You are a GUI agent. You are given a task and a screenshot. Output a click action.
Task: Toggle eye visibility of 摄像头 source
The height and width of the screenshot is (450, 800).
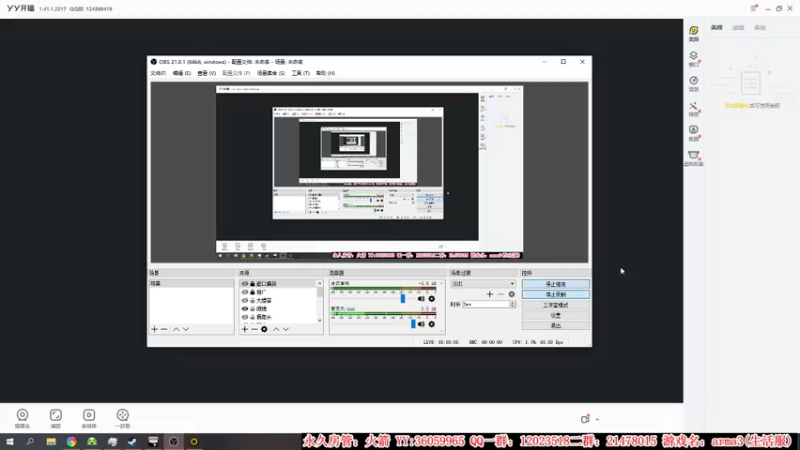point(245,317)
